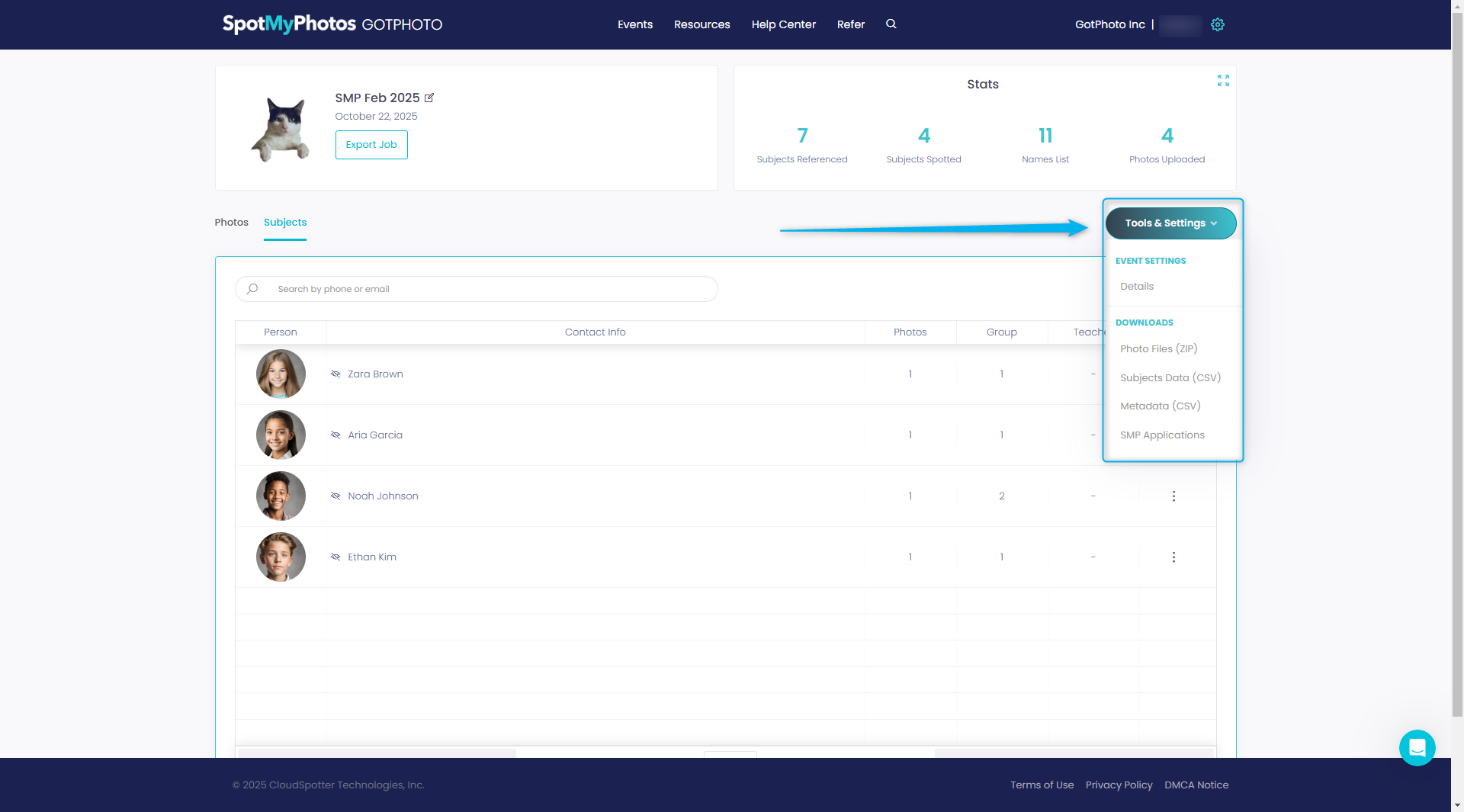Click the cat event cover image
The width and height of the screenshot is (1464, 812).
coord(281,130)
